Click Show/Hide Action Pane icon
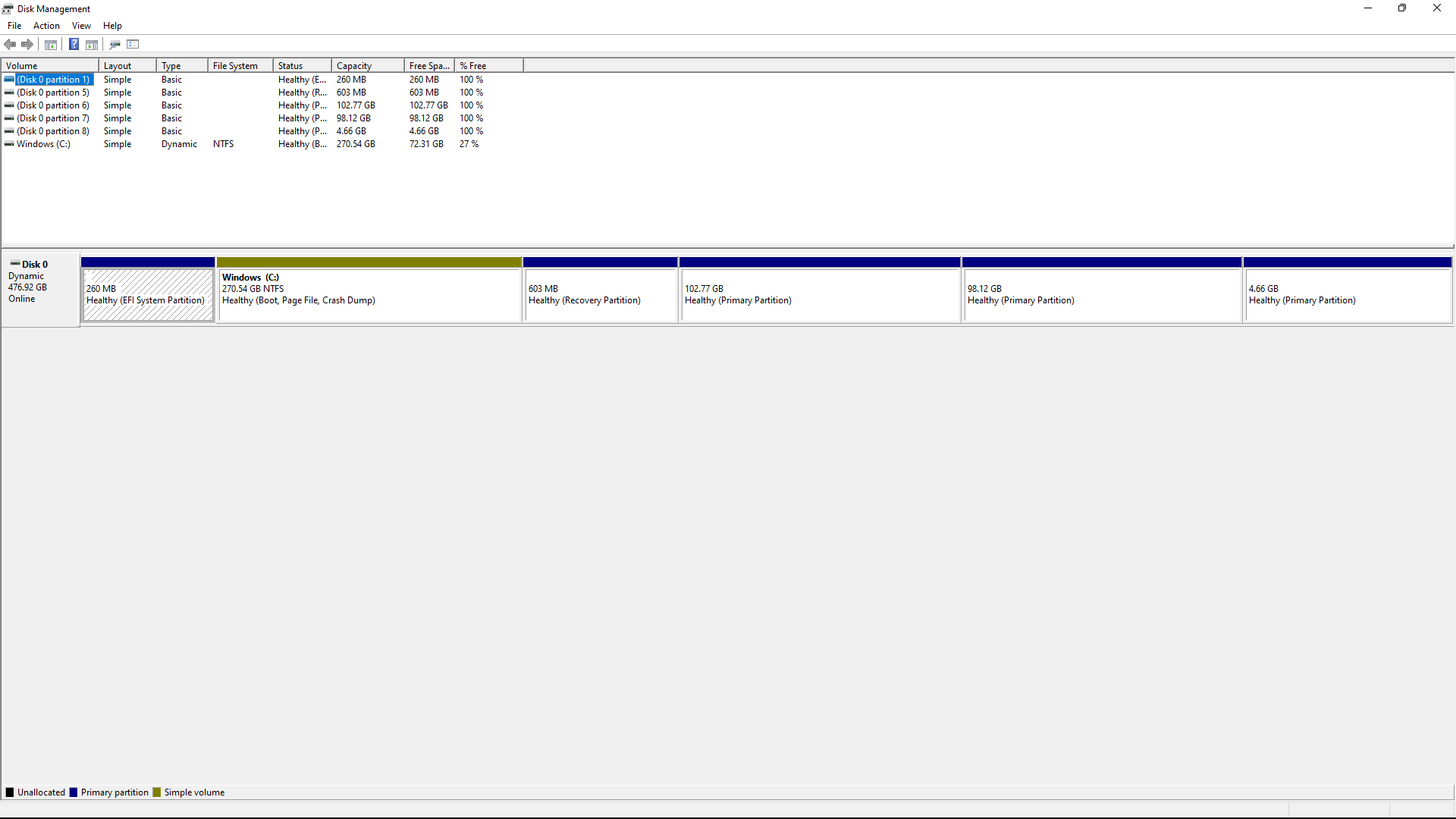Screen dimensions: 1456x819 pyautogui.click(x=92, y=44)
